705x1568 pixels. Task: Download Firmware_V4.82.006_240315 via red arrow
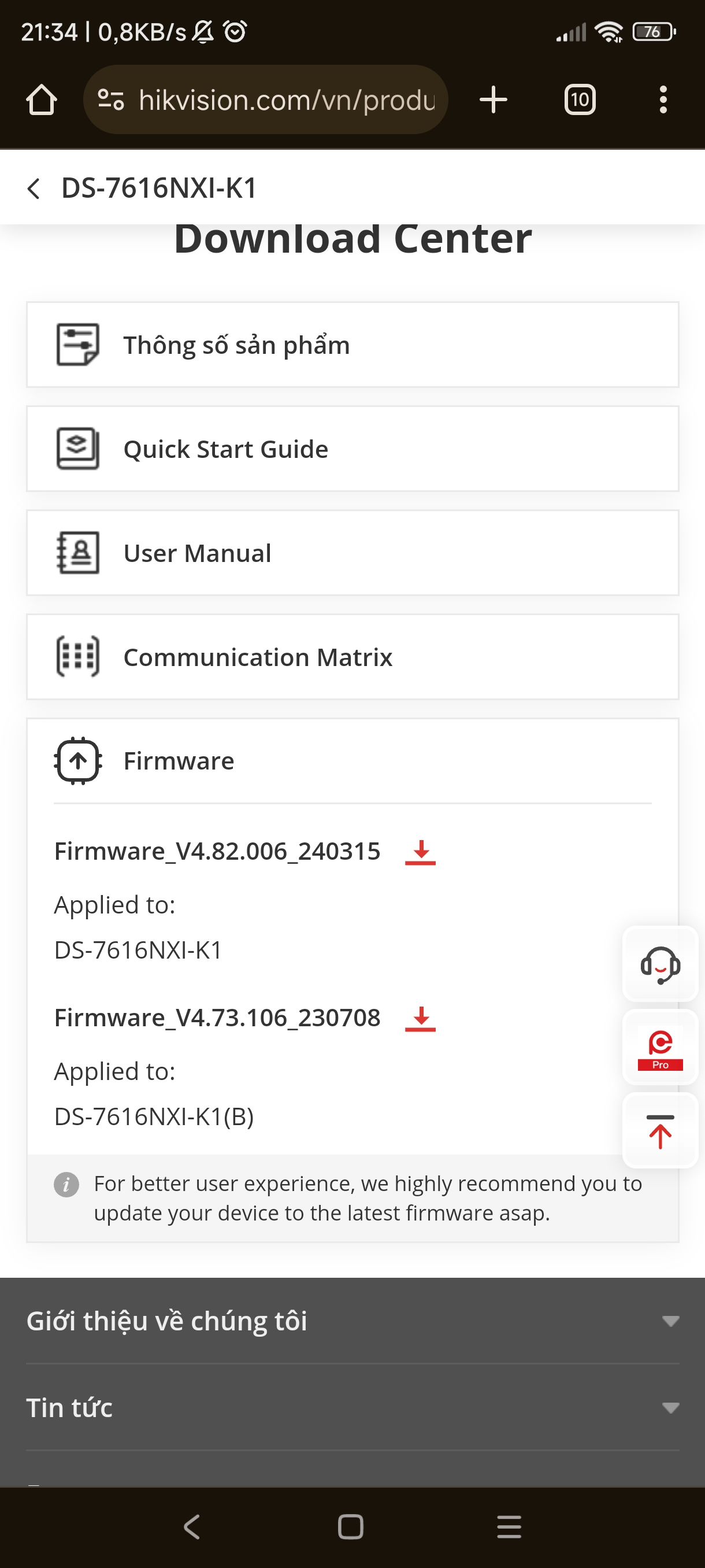click(x=420, y=852)
